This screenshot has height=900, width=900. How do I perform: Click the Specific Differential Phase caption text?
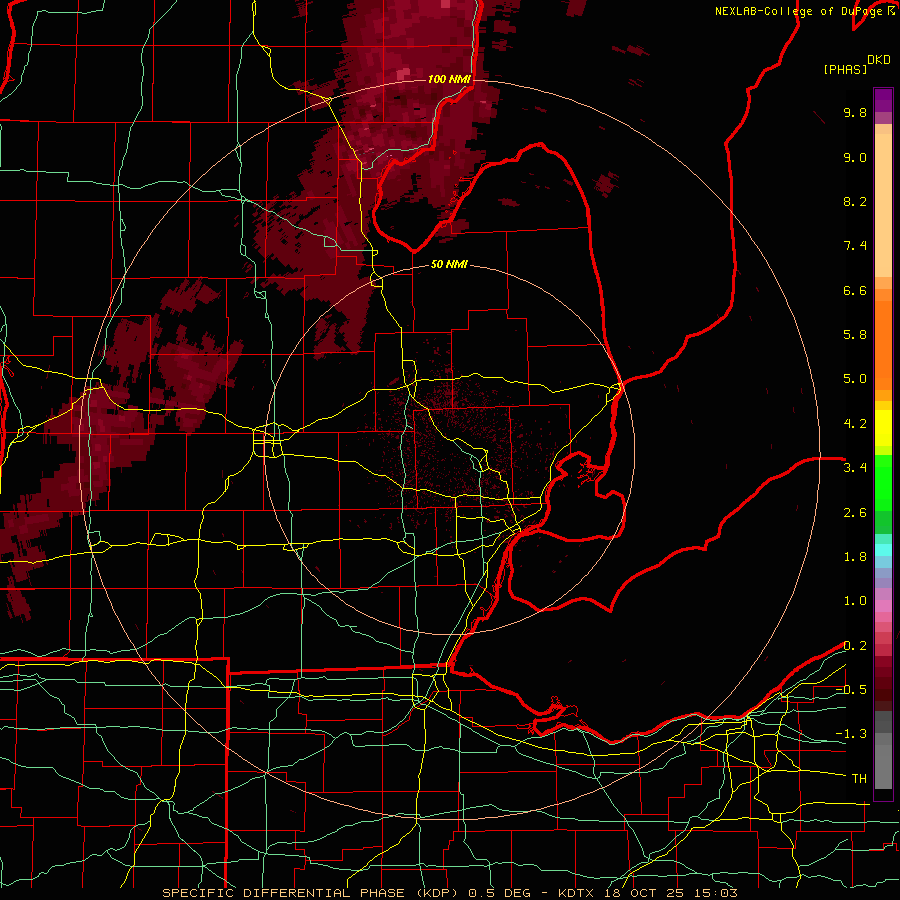pos(449,893)
